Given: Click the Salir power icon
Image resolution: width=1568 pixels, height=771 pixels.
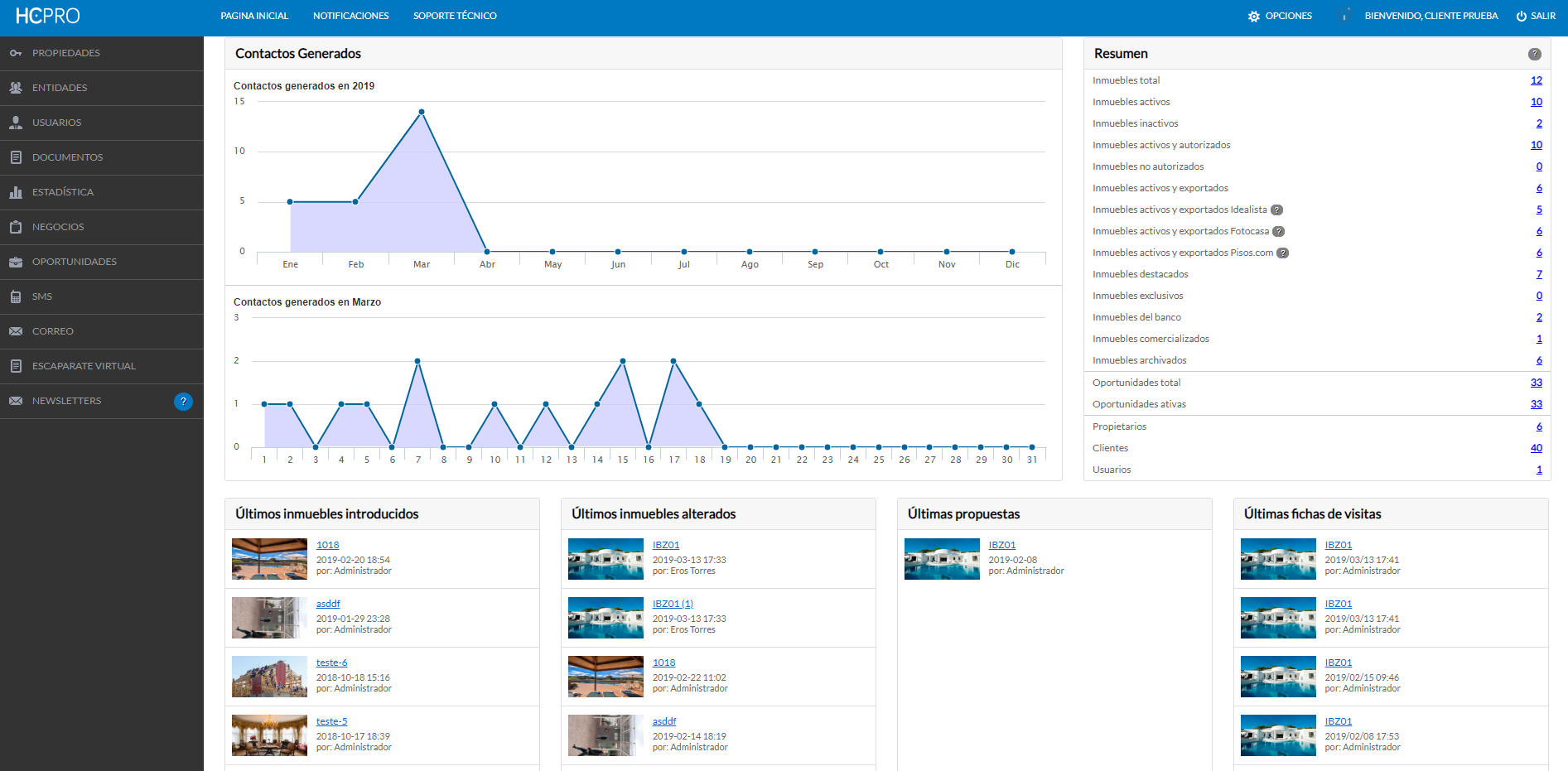Looking at the screenshot, I should (x=1522, y=17).
